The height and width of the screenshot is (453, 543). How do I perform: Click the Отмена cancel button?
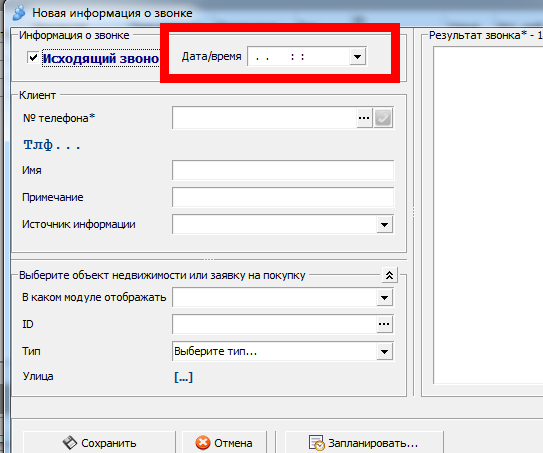click(224, 443)
